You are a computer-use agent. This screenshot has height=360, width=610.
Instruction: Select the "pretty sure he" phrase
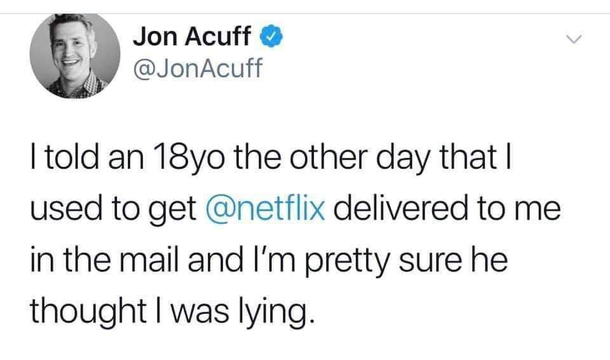tap(406, 261)
